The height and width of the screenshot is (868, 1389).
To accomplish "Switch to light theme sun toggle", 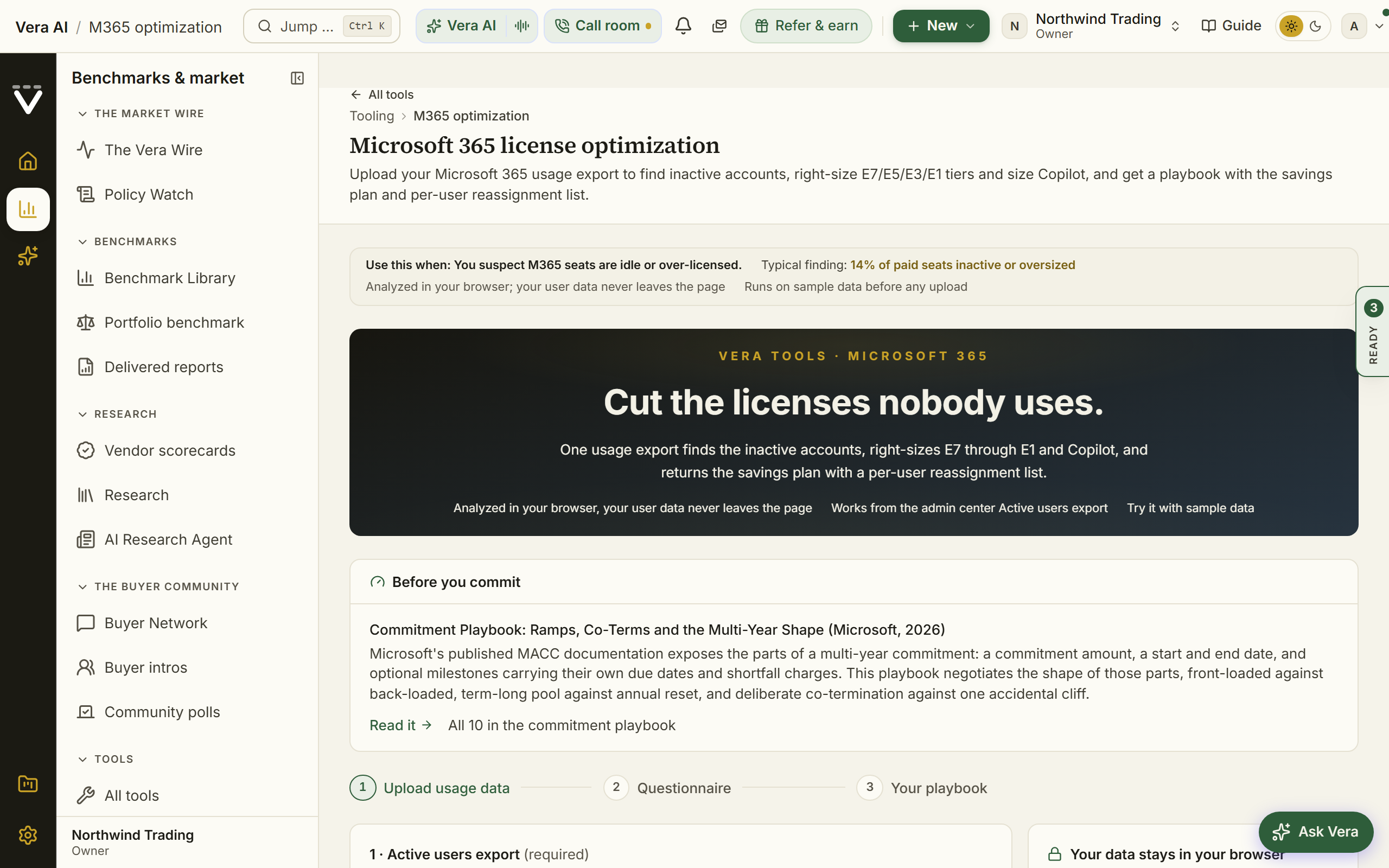I will (x=1291, y=26).
